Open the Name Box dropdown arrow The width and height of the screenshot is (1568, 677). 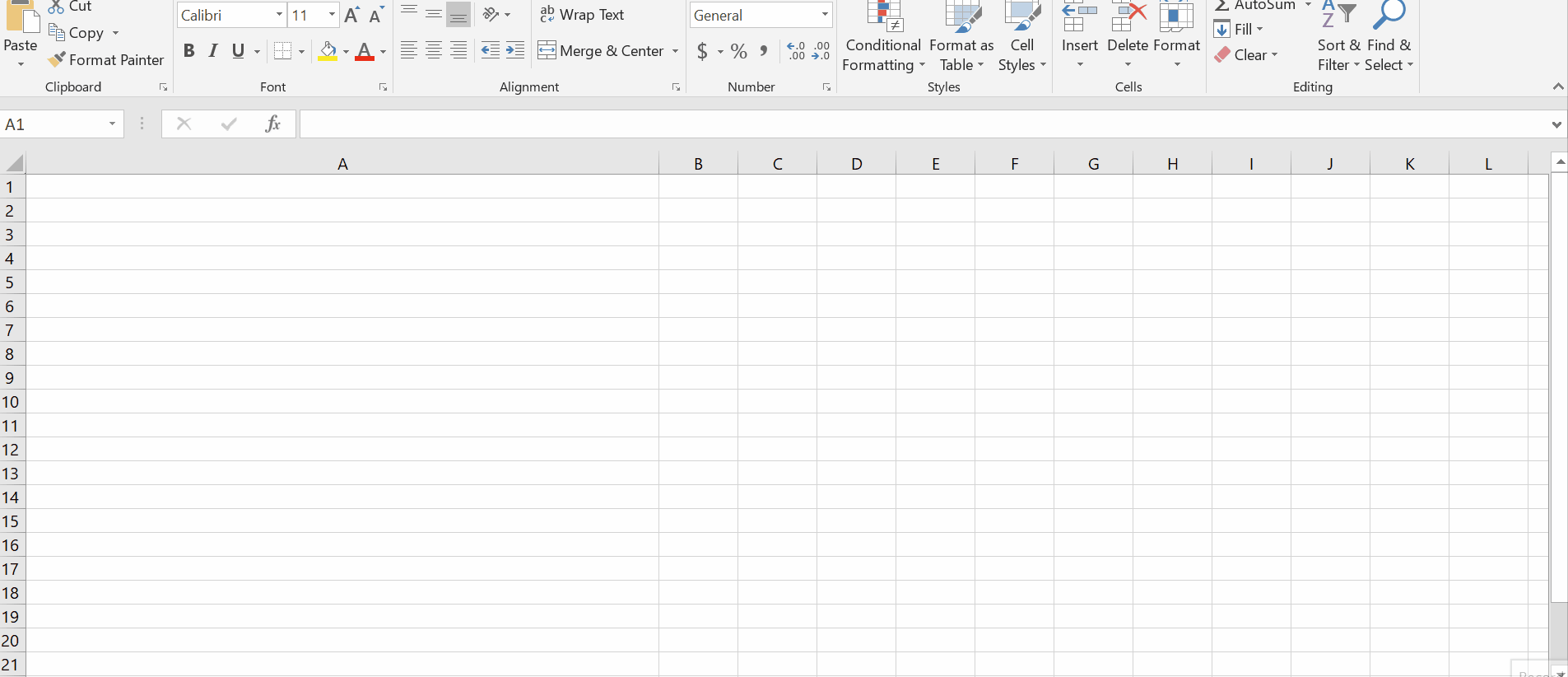point(112,124)
